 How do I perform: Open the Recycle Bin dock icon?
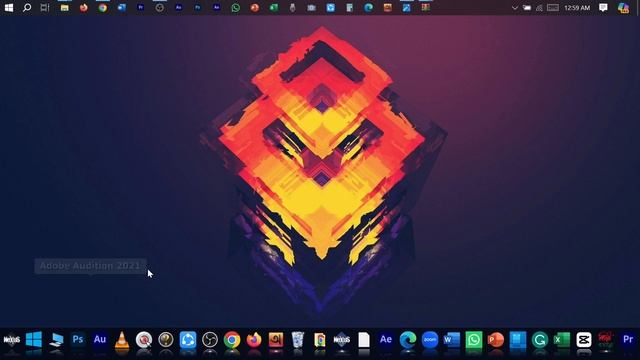coord(298,340)
